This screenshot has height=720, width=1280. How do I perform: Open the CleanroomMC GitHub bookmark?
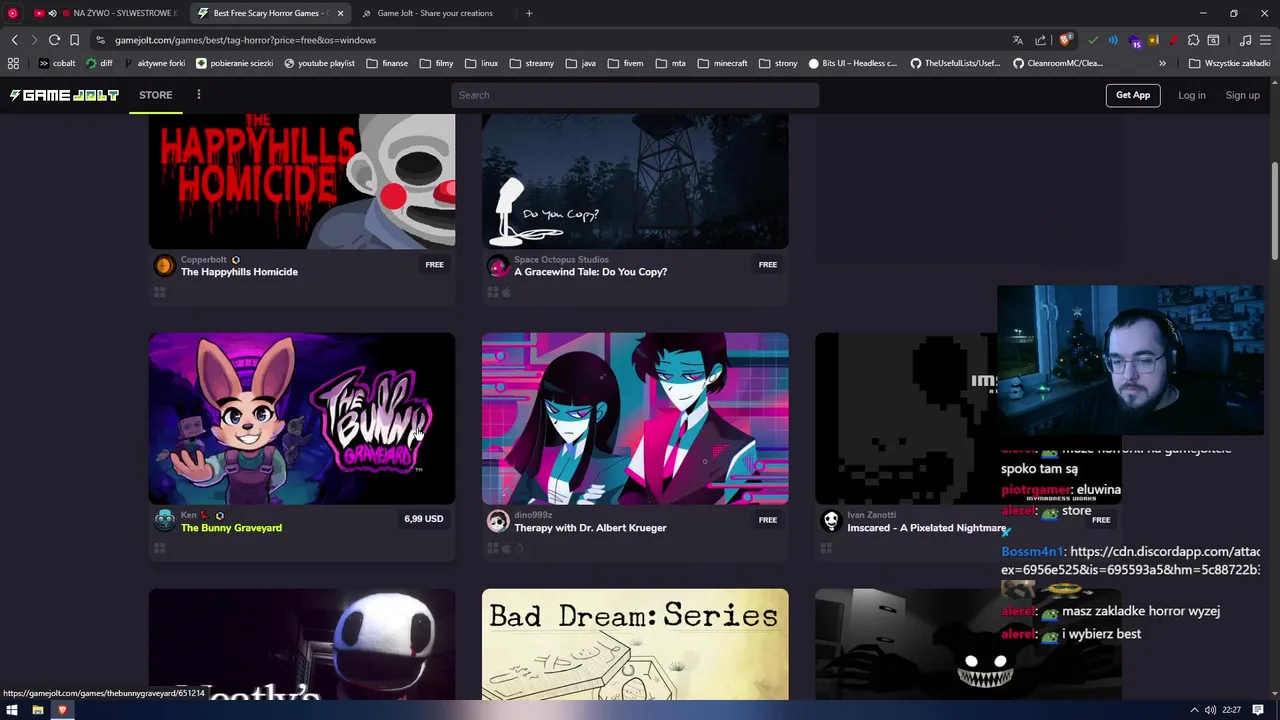[1057, 63]
